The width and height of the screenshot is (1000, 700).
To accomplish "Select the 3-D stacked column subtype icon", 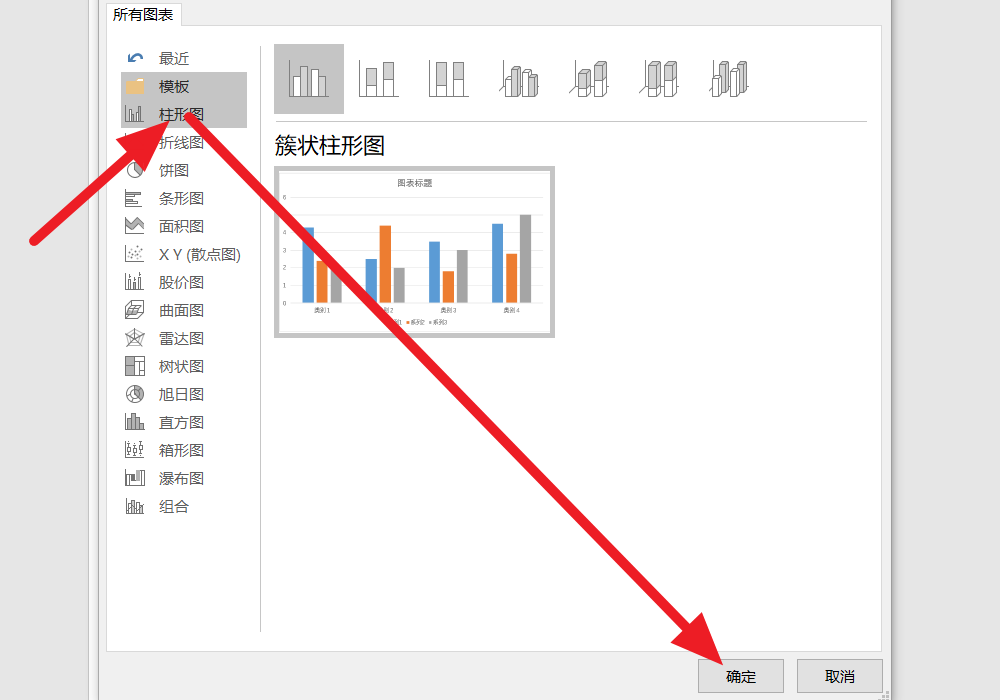I will pos(587,79).
